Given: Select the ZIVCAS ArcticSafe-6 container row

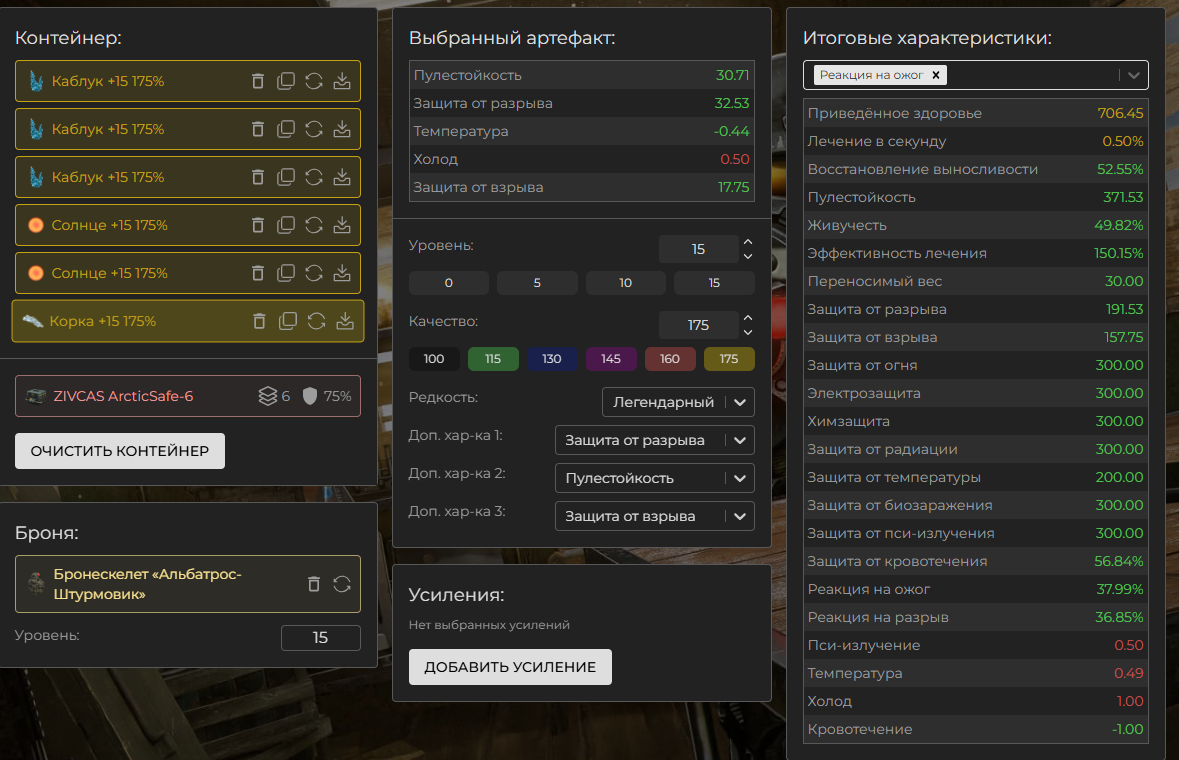Looking at the screenshot, I should pyautogui.click(x=188, y=396).
